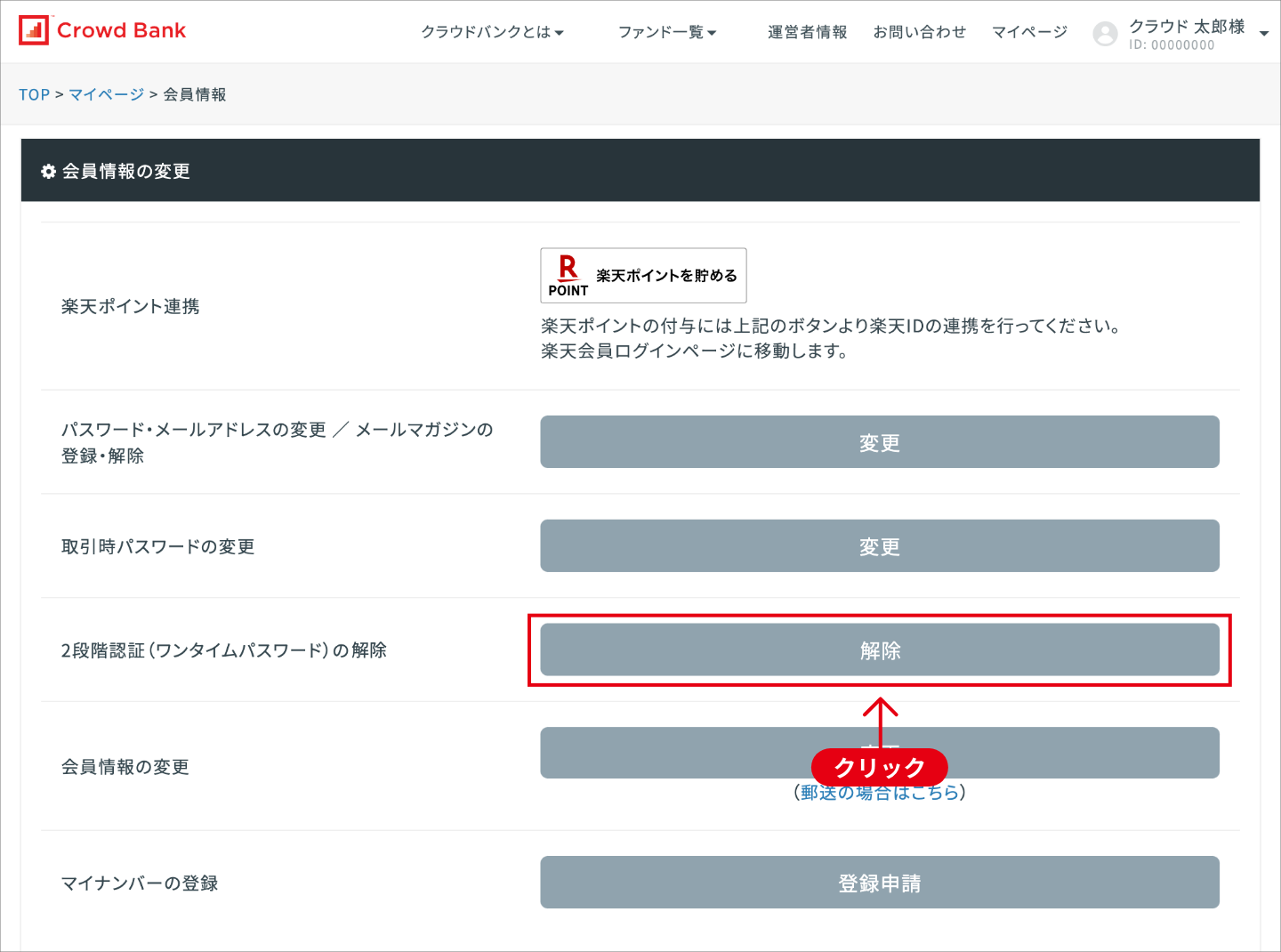Click the R POINT logo
Screen dimensions: 1281x952
[x=568, y=275]
